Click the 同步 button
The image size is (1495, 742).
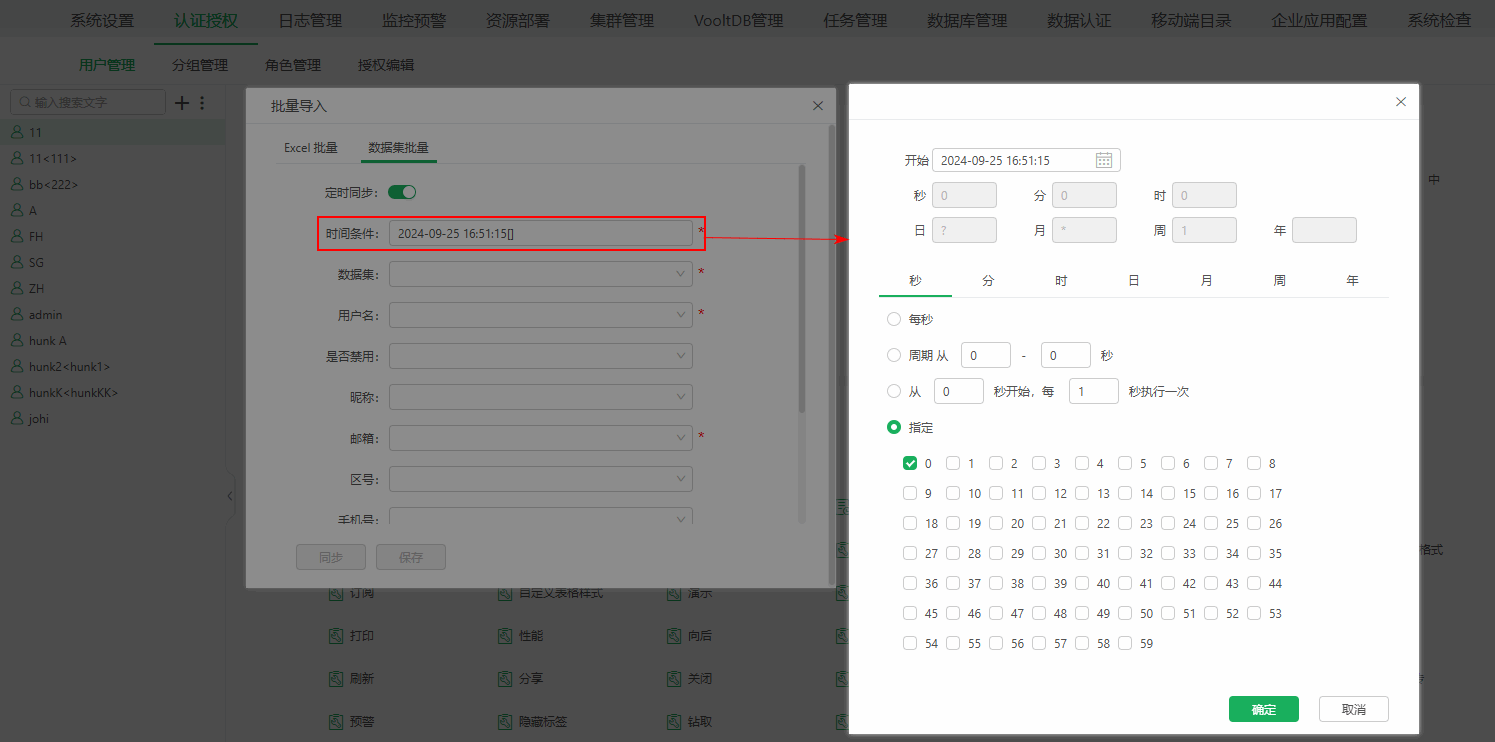pos(331,557)
